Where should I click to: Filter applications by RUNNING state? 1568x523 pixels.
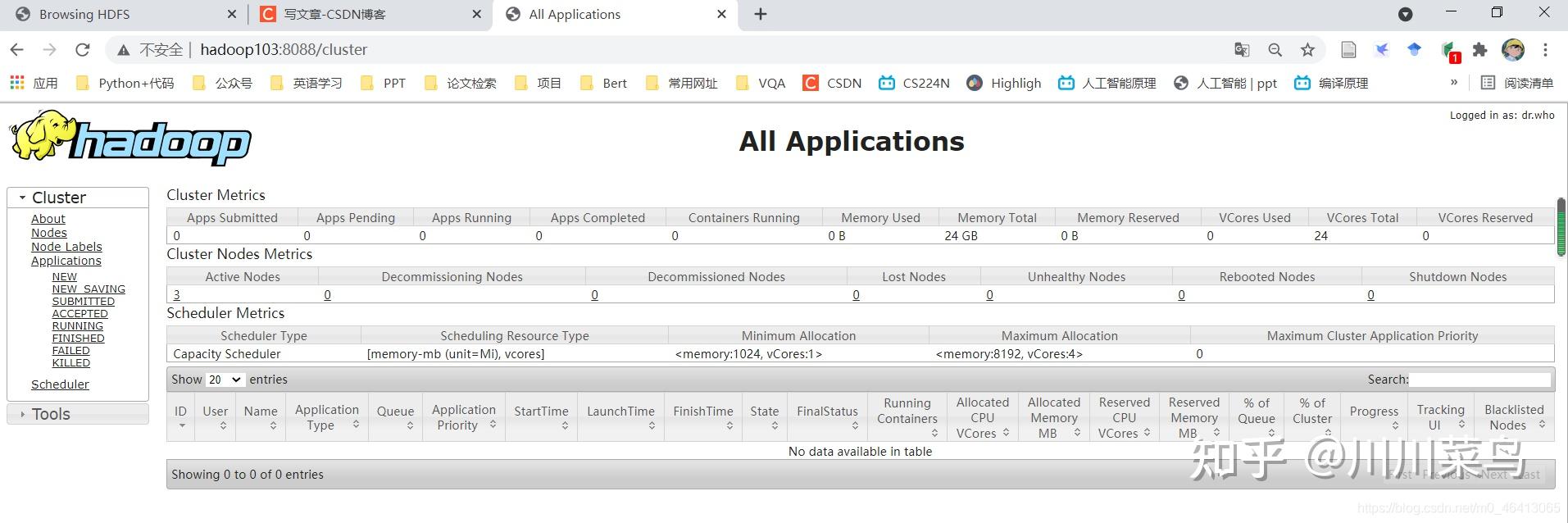click(x=77, y=325)
